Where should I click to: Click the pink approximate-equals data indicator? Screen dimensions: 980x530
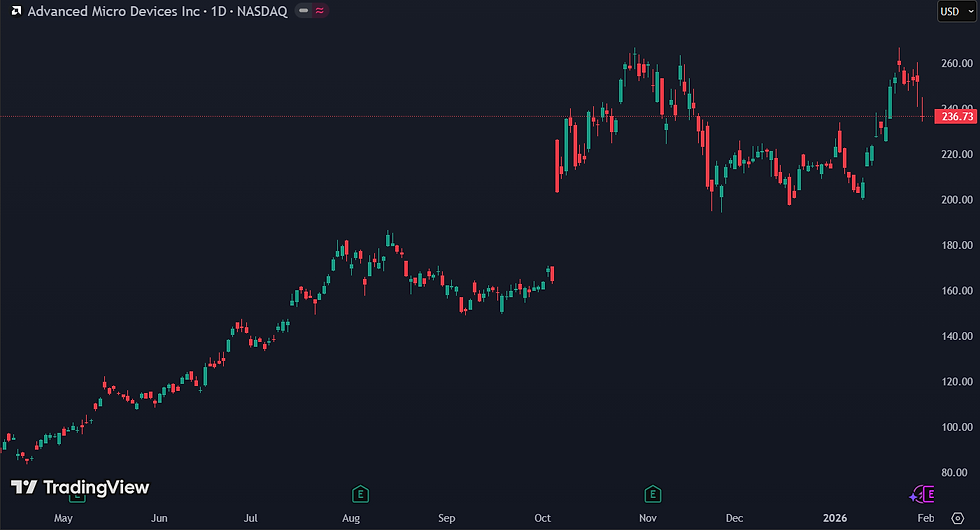(x=320, y=11)
